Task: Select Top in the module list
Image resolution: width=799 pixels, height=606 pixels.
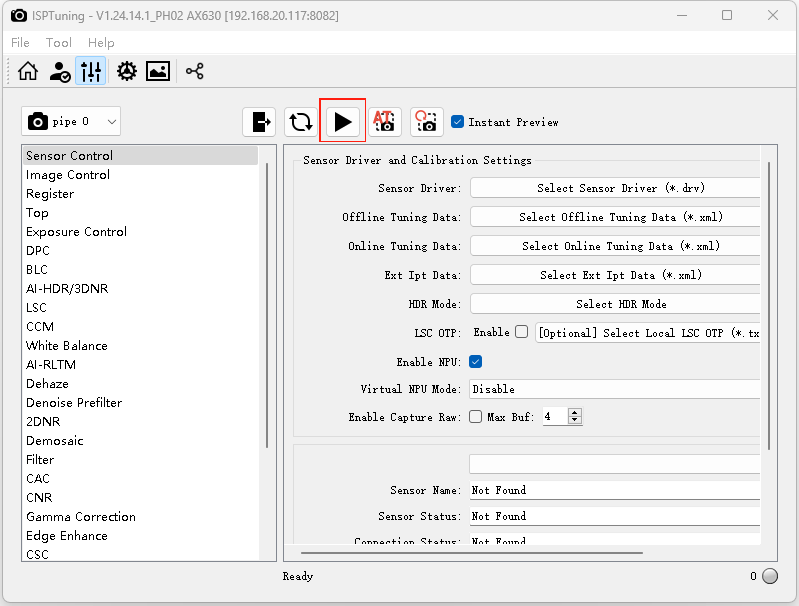Action: click(x=140, y=213)
